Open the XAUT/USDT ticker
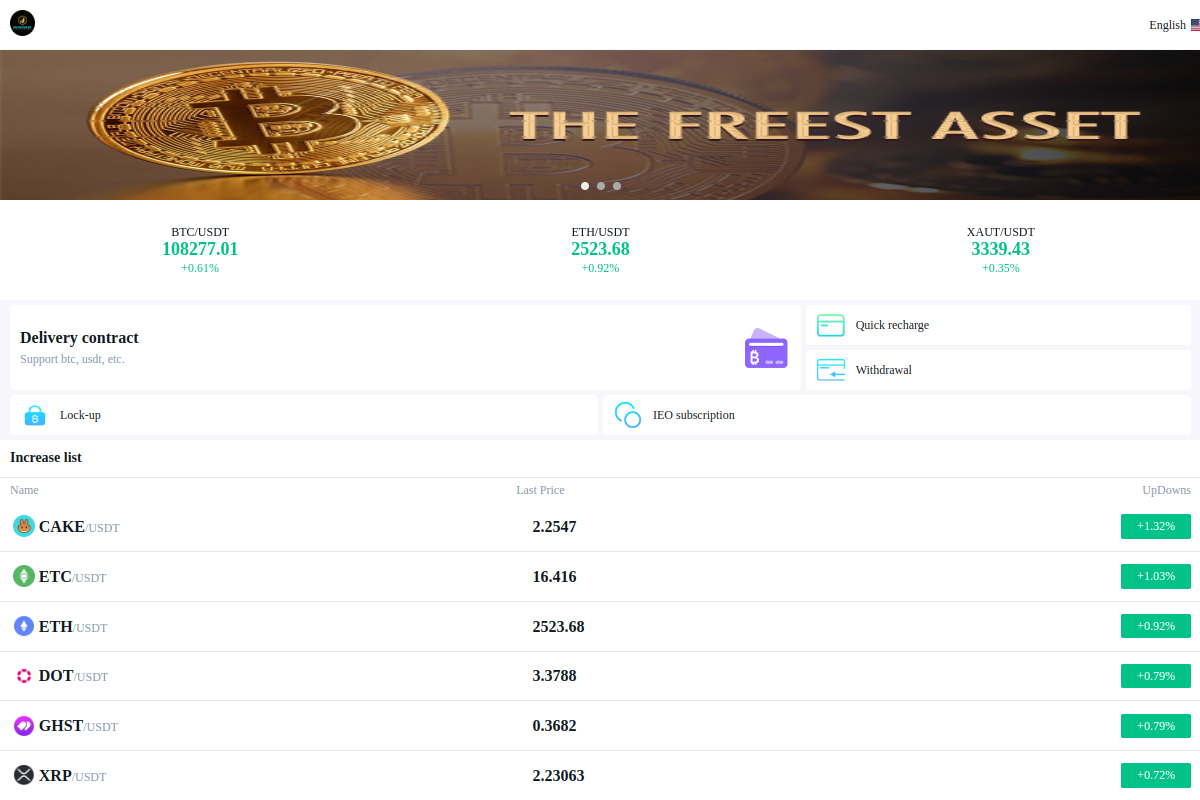 [x=1000, y=250]
